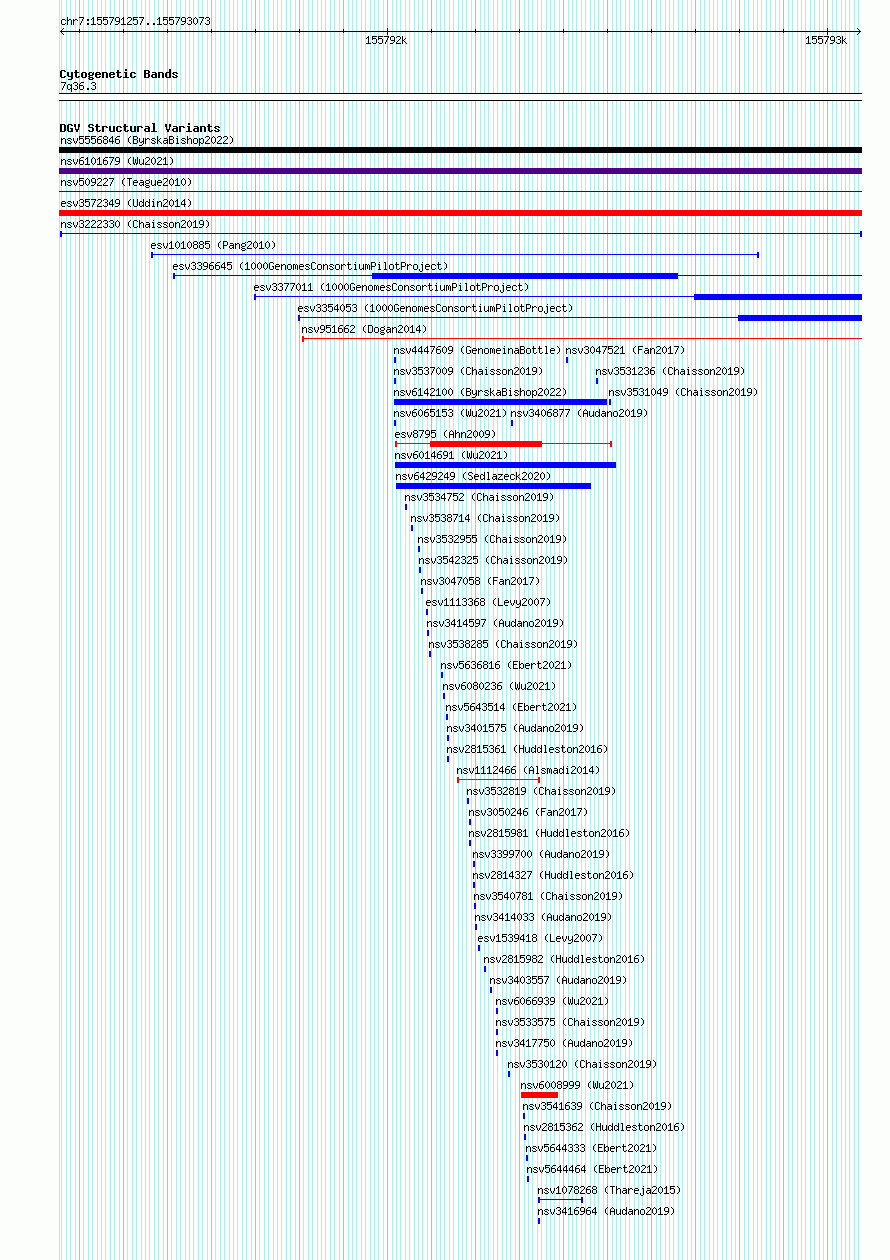Image resolution: width=890 pixels, height=1260 pixels.
Task: Click nsv1112466 (Alsmadi2014) label
Action: [528, 771]
